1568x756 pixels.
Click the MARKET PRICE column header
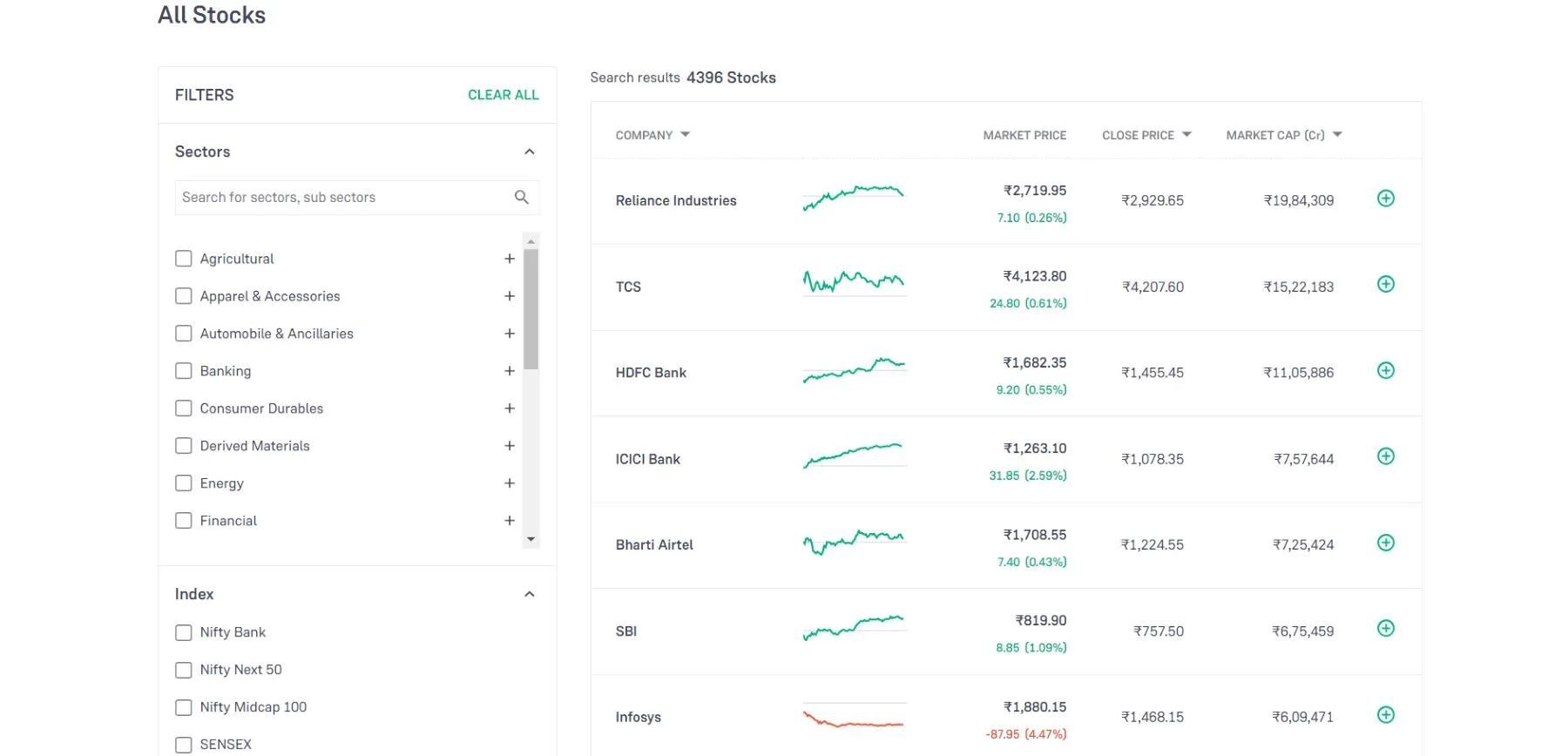pyautogui.click(x=1024, y=135)
